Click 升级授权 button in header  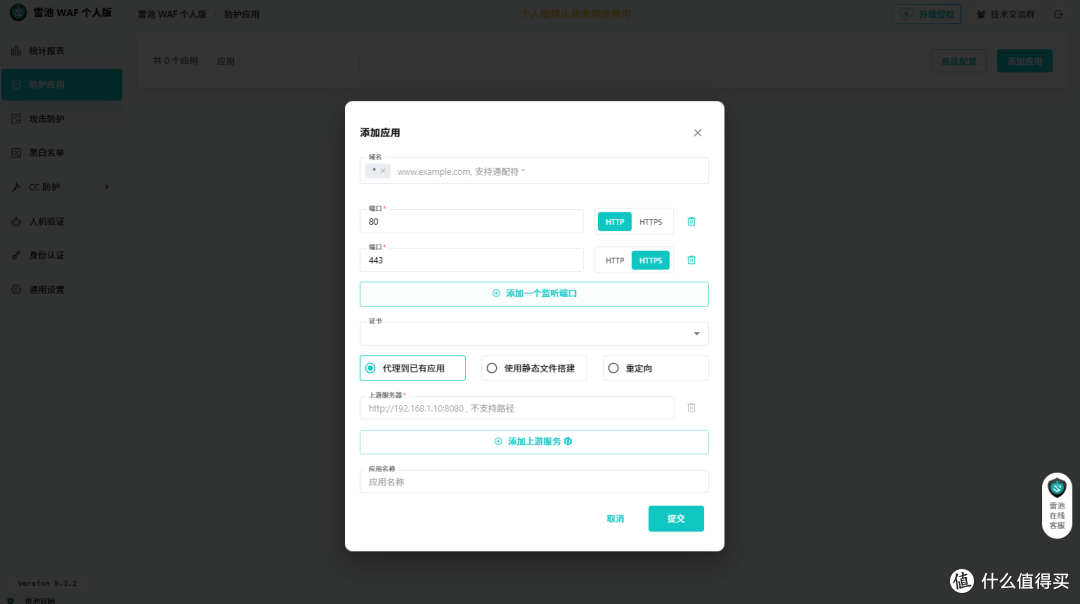[926, 14]
